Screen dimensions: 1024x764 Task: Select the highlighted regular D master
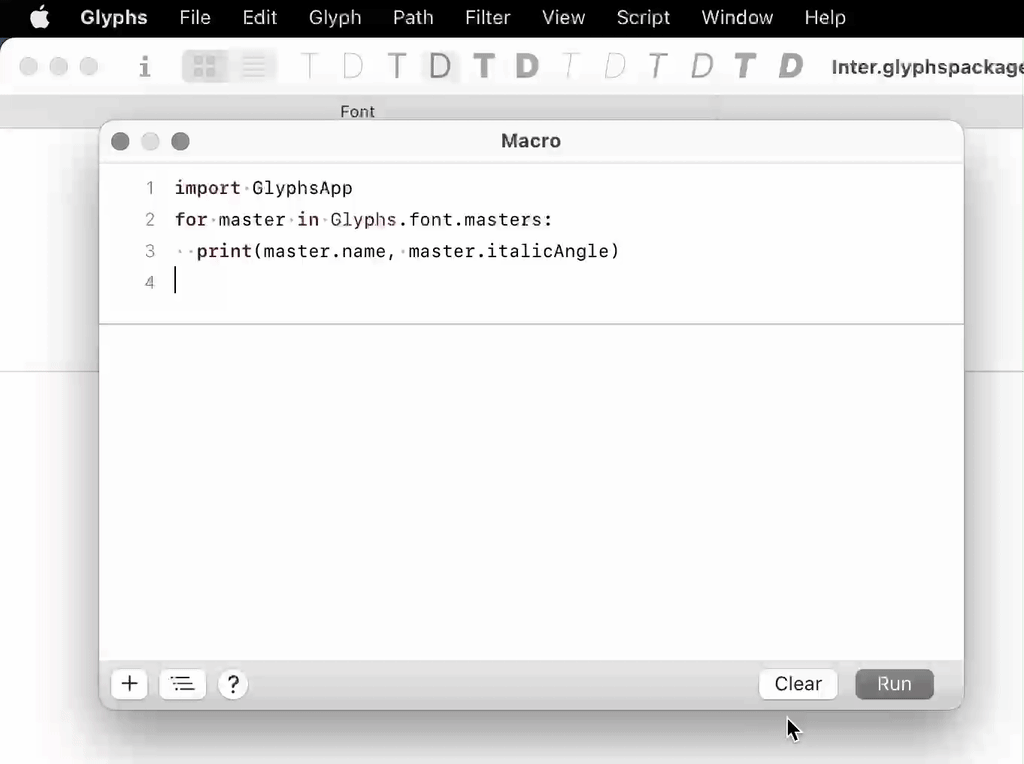[x=440, y=66]
